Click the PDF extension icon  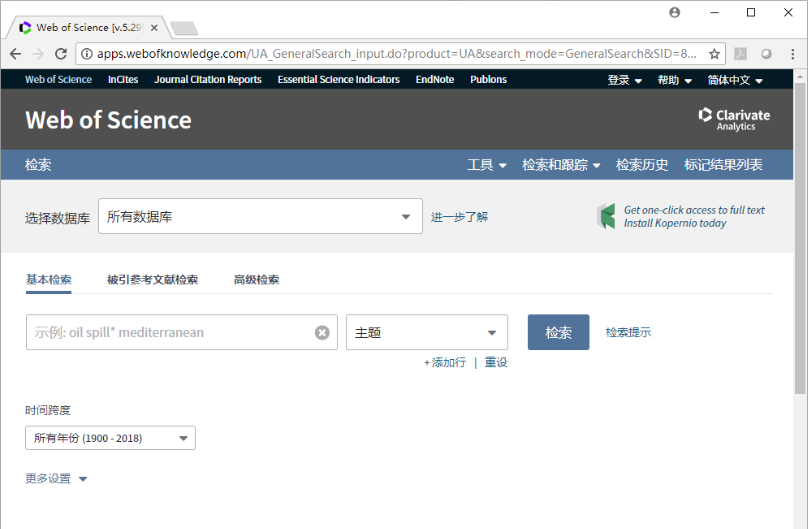740,54
